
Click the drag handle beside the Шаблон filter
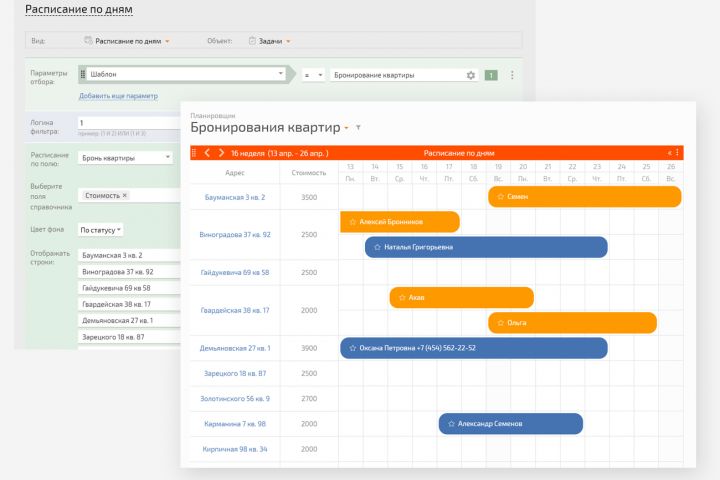pyautogui.click(x=83, y=74)
